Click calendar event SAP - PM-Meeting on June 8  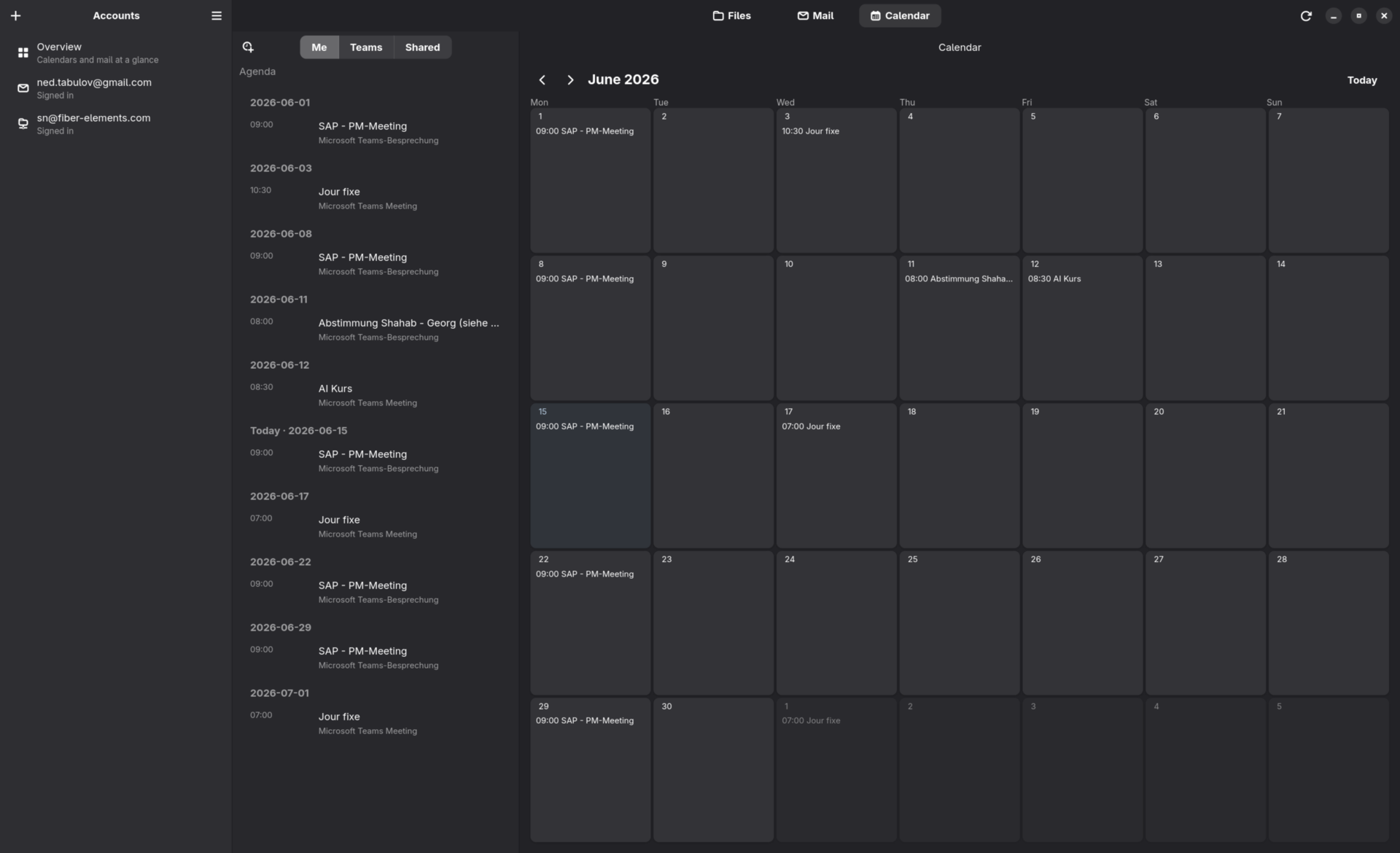(585, 279)
